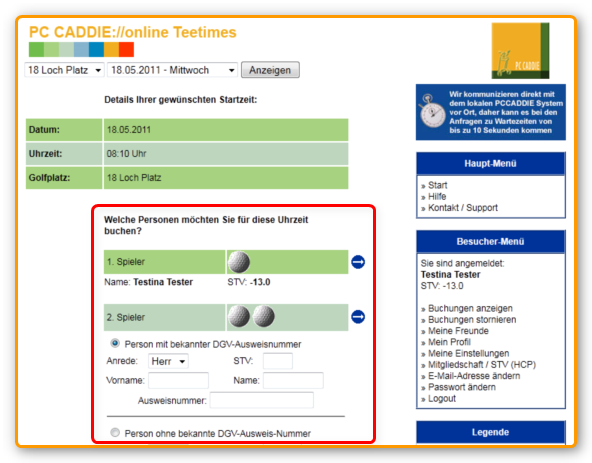Open Buchungen anzeigen in the Besucher-Menü
592x463 pixels.
(x=470, y=308)
